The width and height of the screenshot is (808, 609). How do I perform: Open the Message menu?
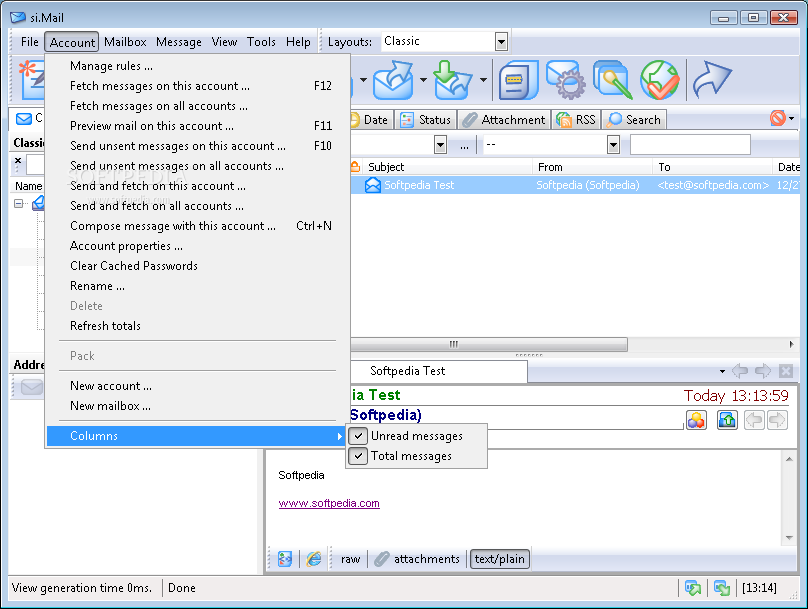click(179, 42)
